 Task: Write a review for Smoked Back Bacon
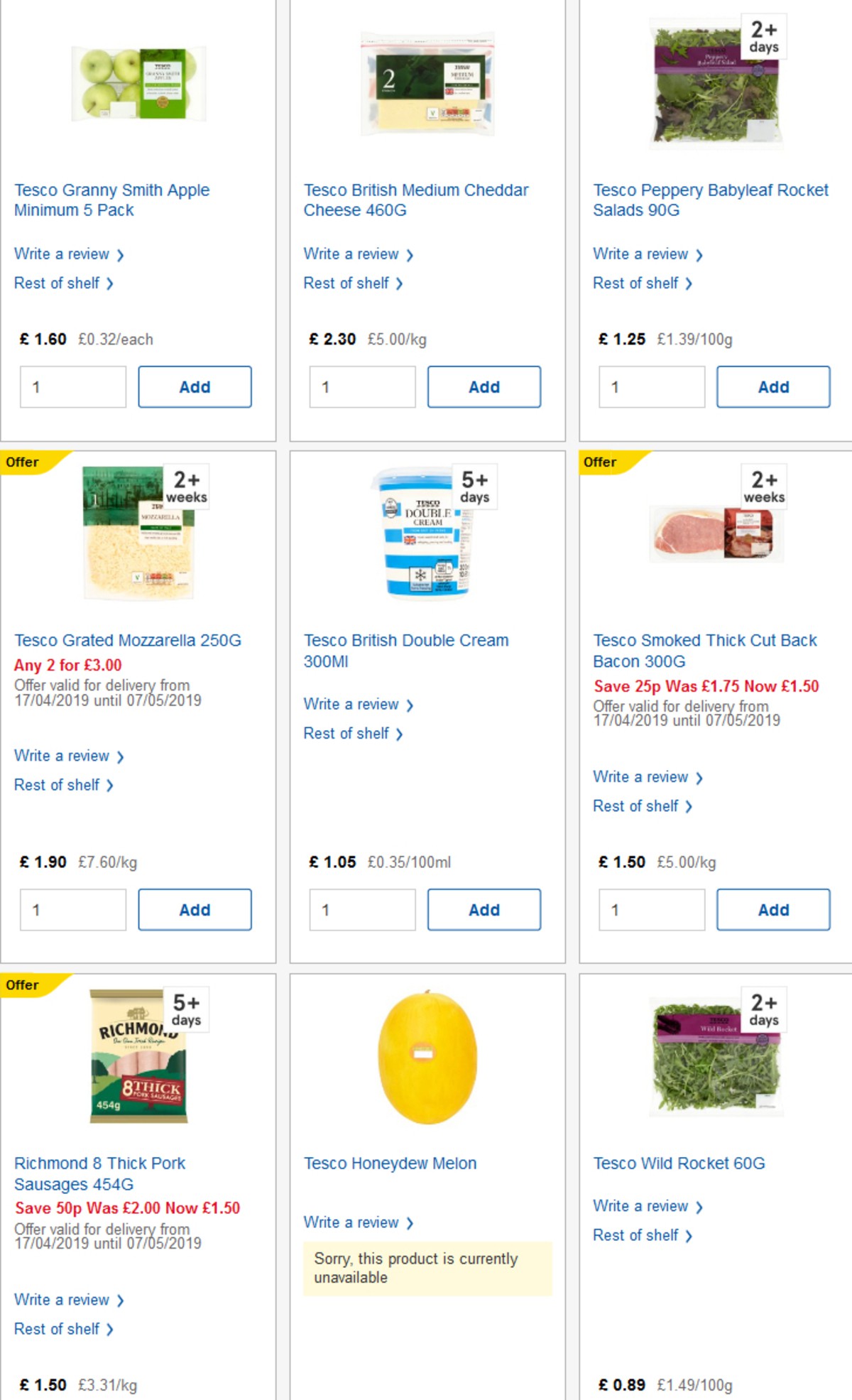[x=641, y=776]
